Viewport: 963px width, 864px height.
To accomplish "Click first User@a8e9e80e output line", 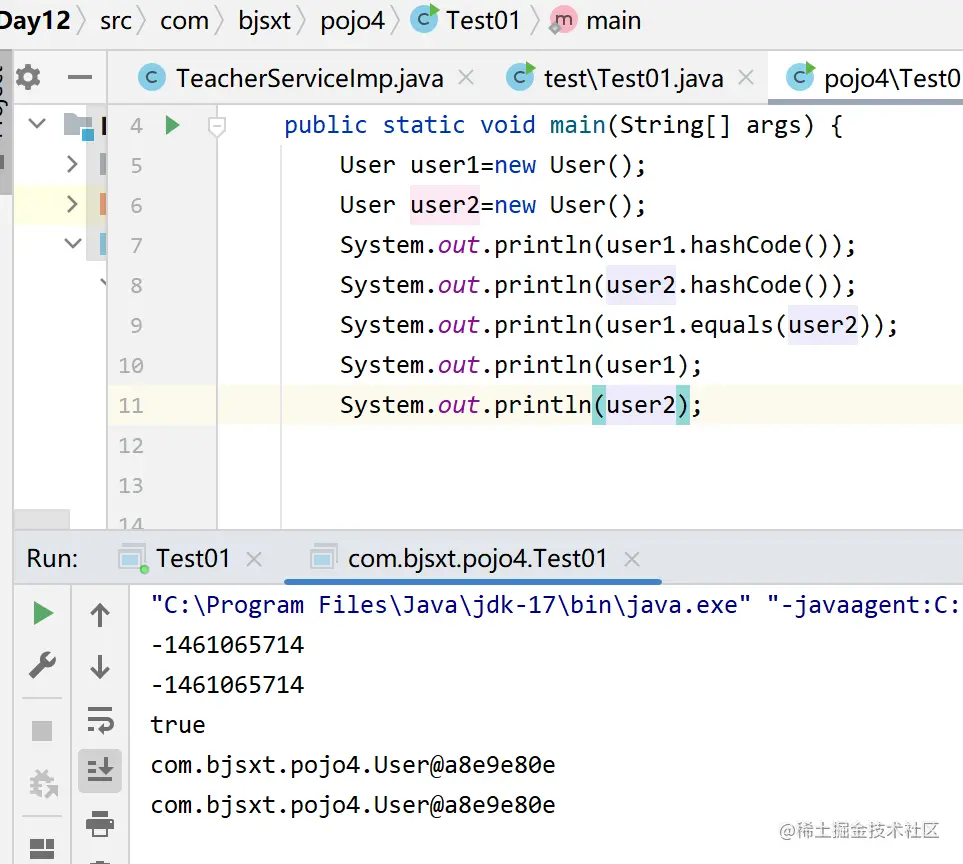I will tap(353, 765).
